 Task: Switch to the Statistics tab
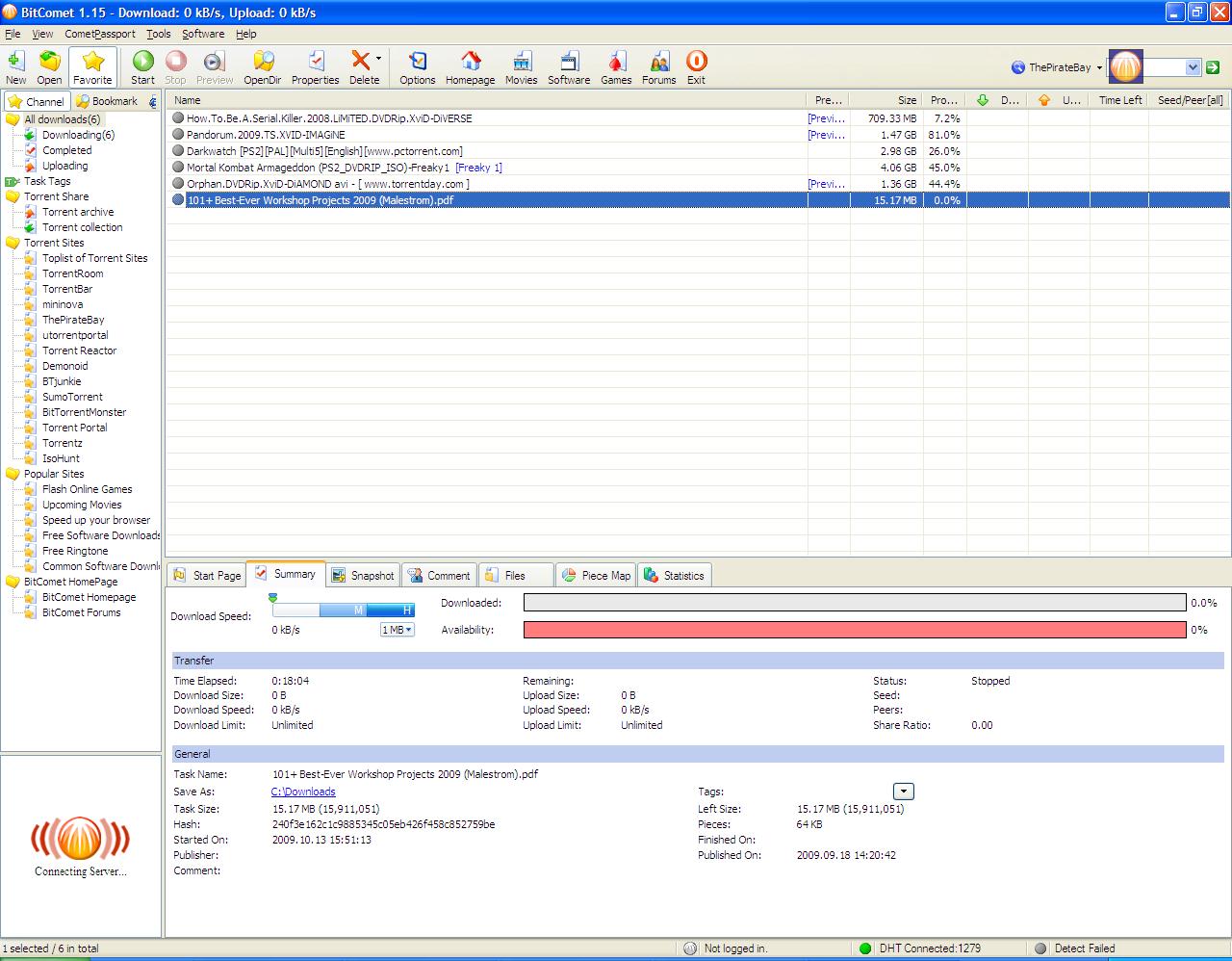pos(674,575)
